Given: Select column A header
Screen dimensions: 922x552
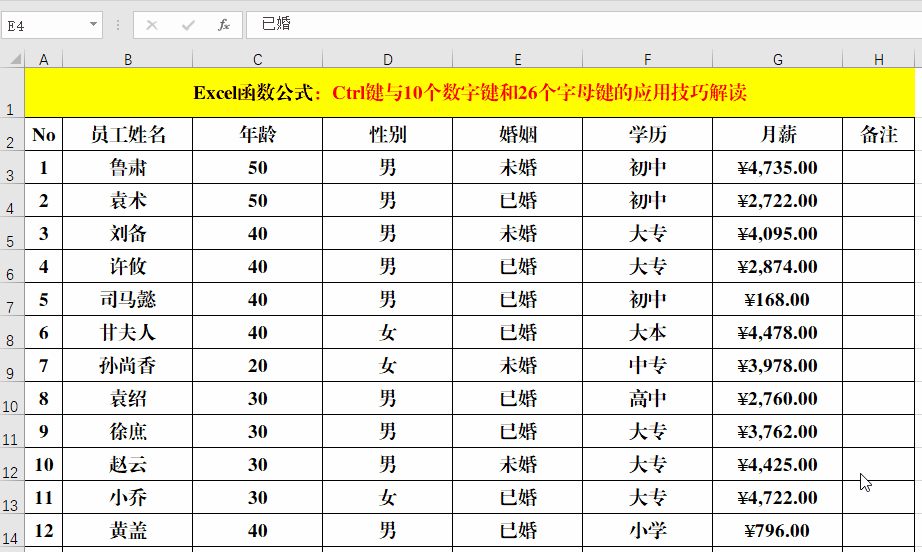Looking at the screenshot, I should (44, 59).
